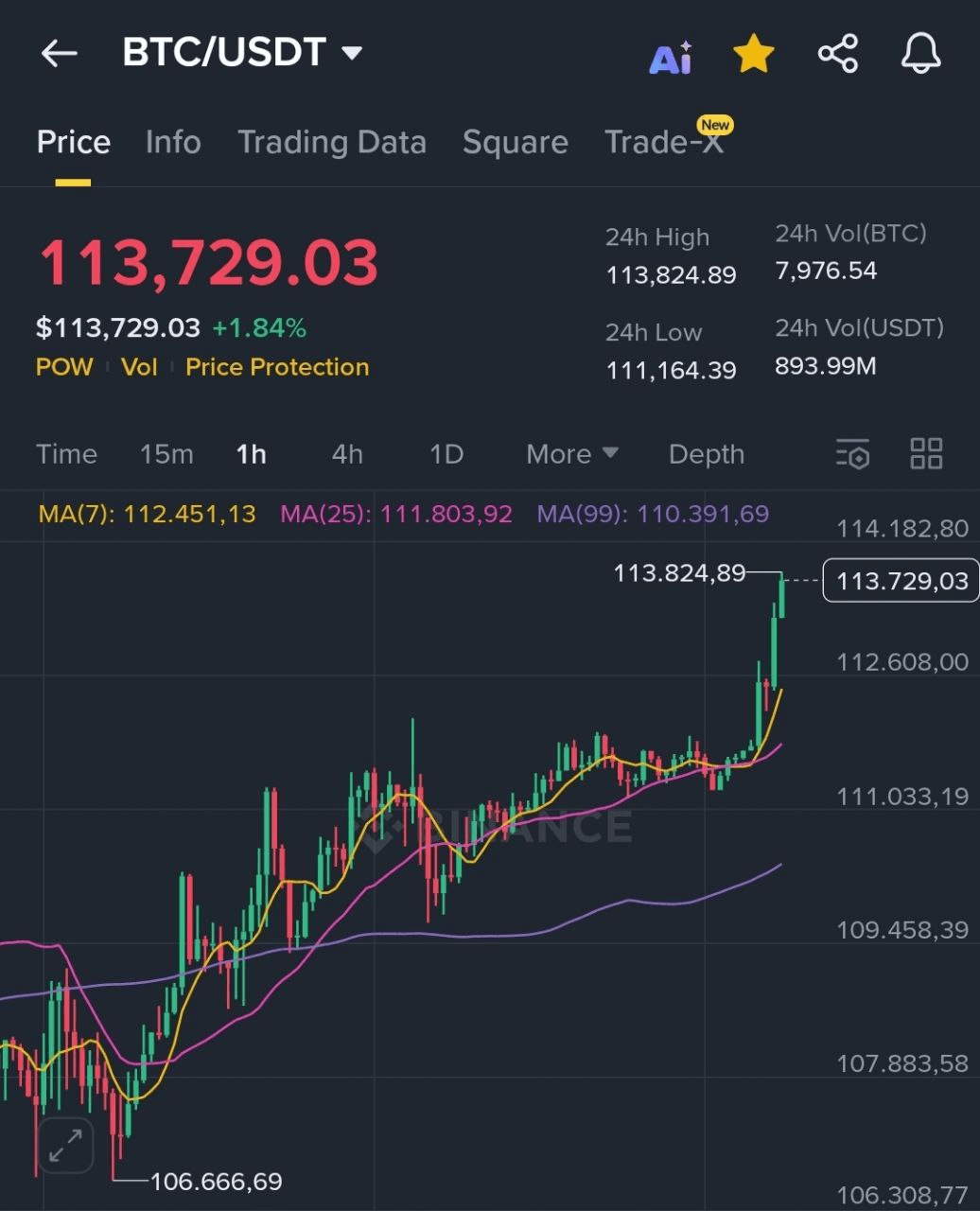Viewport: 980px width, 1211px height.
Task: Tap the share icon
Action: tap(838, 54)
